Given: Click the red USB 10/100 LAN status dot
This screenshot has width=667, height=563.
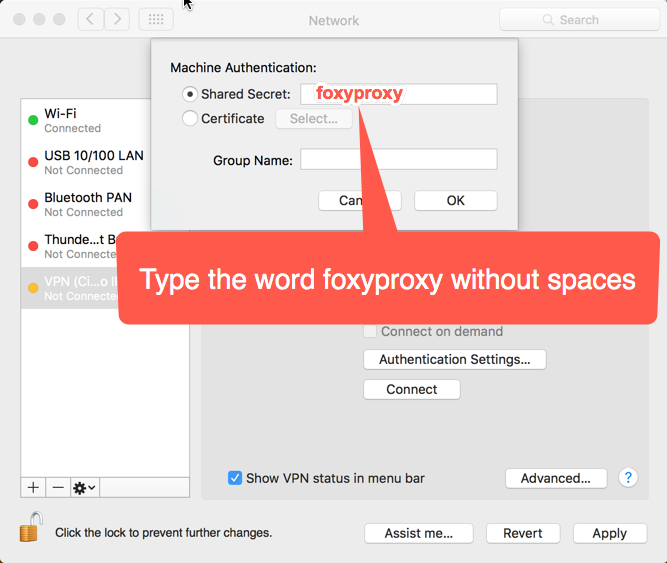Looking at the screenshot, I should [x=33, y=162].
